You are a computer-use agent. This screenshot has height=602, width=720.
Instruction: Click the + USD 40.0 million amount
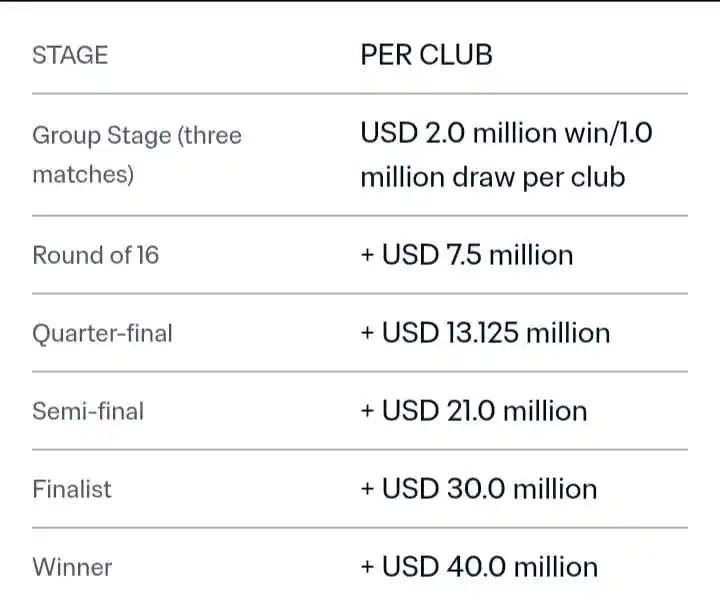(x=479, y=567)
